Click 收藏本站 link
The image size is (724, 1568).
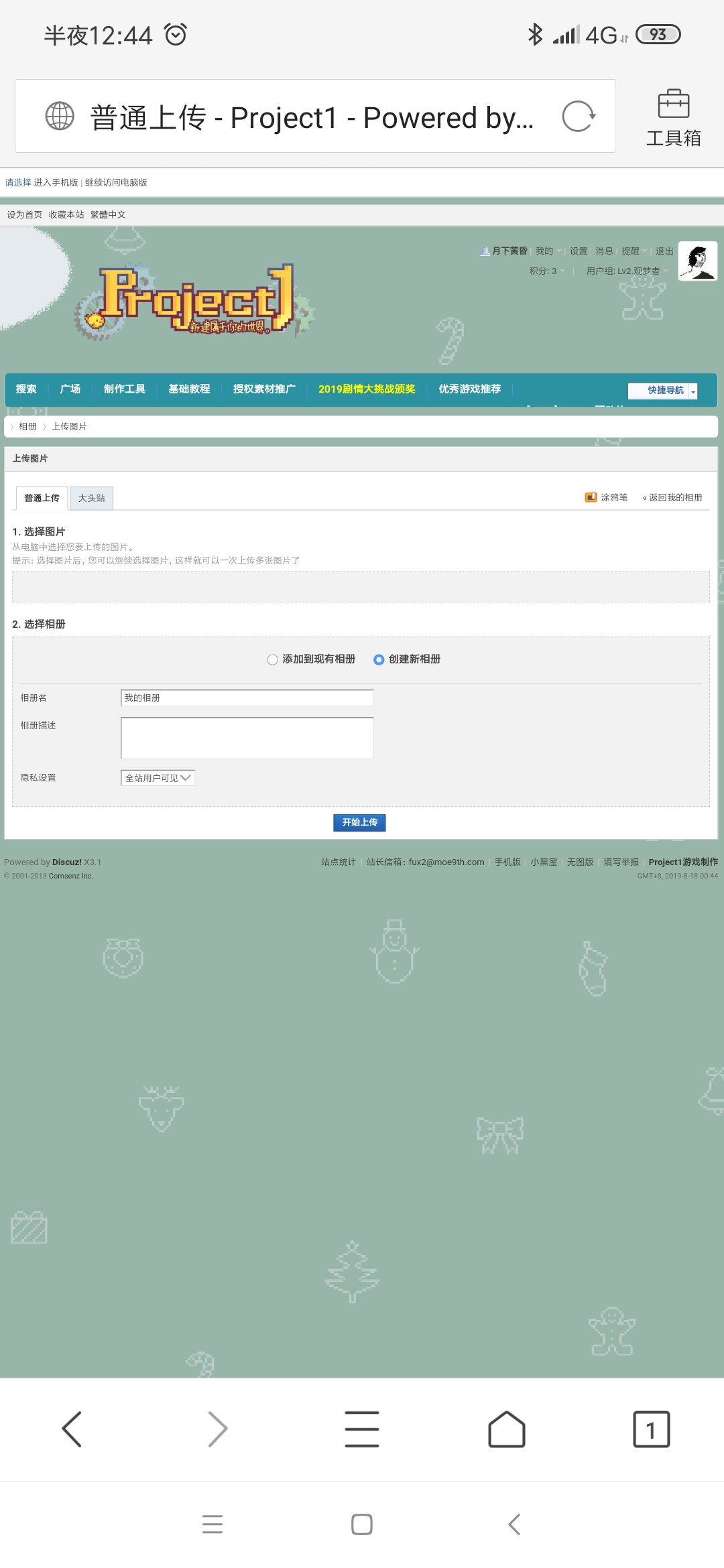click(66, 214)
